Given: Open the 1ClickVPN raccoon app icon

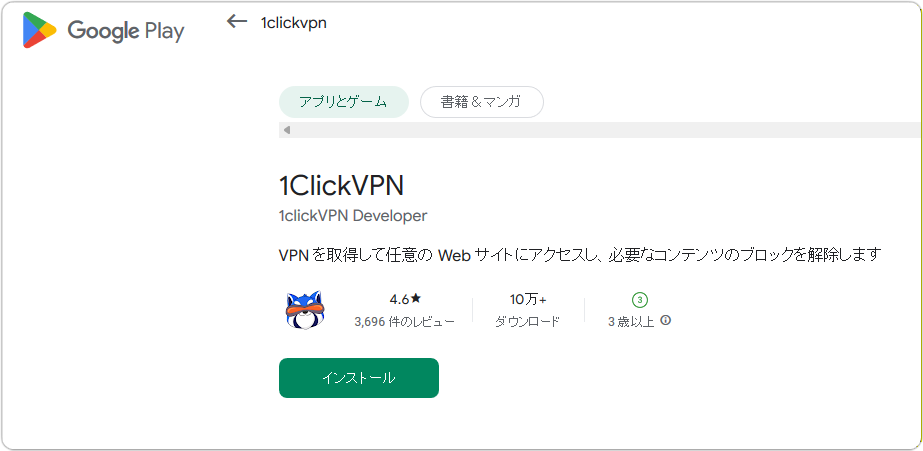Looking at the screenshot, I should click(306, 310).
